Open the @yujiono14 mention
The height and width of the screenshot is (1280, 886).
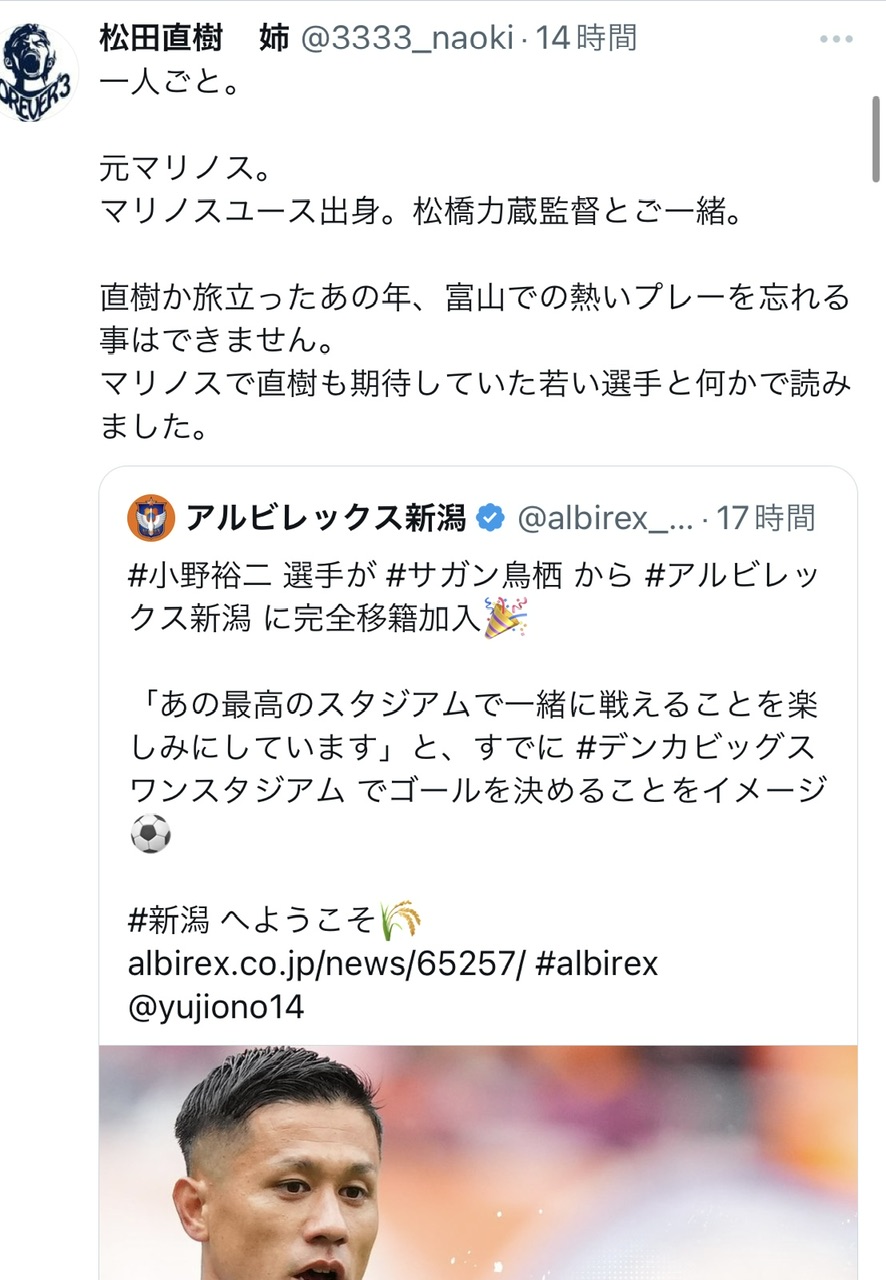tap(216, 1006)
